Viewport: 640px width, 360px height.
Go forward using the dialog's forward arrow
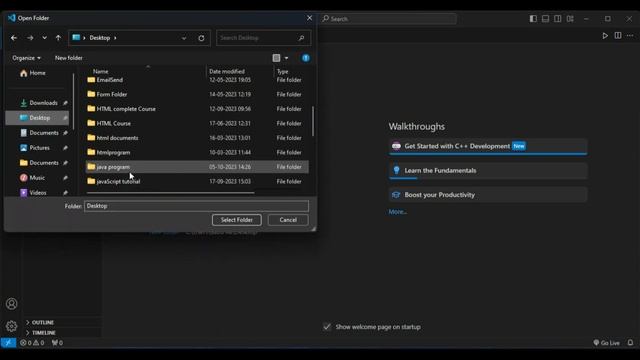point(30,38)
